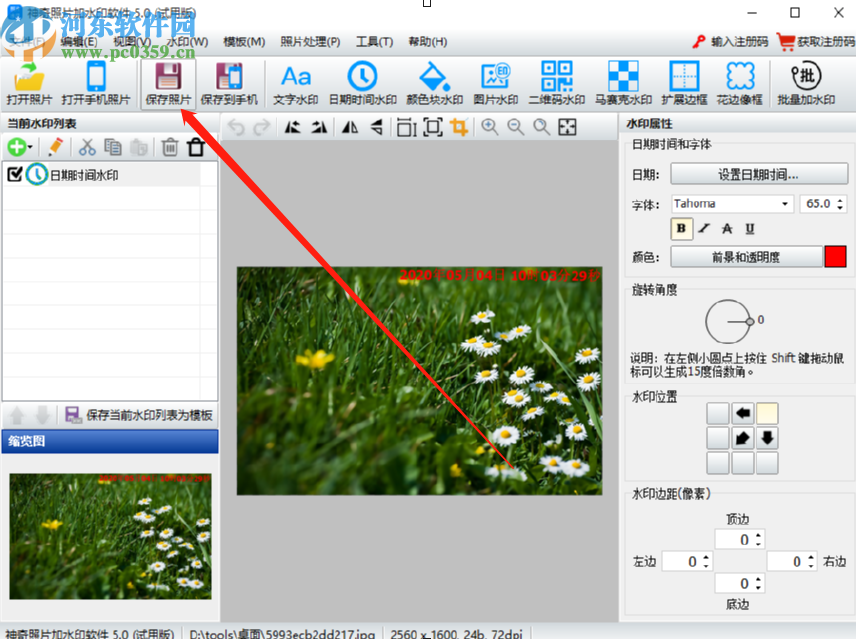Rotate photo left icon

(x=293, y=127)
